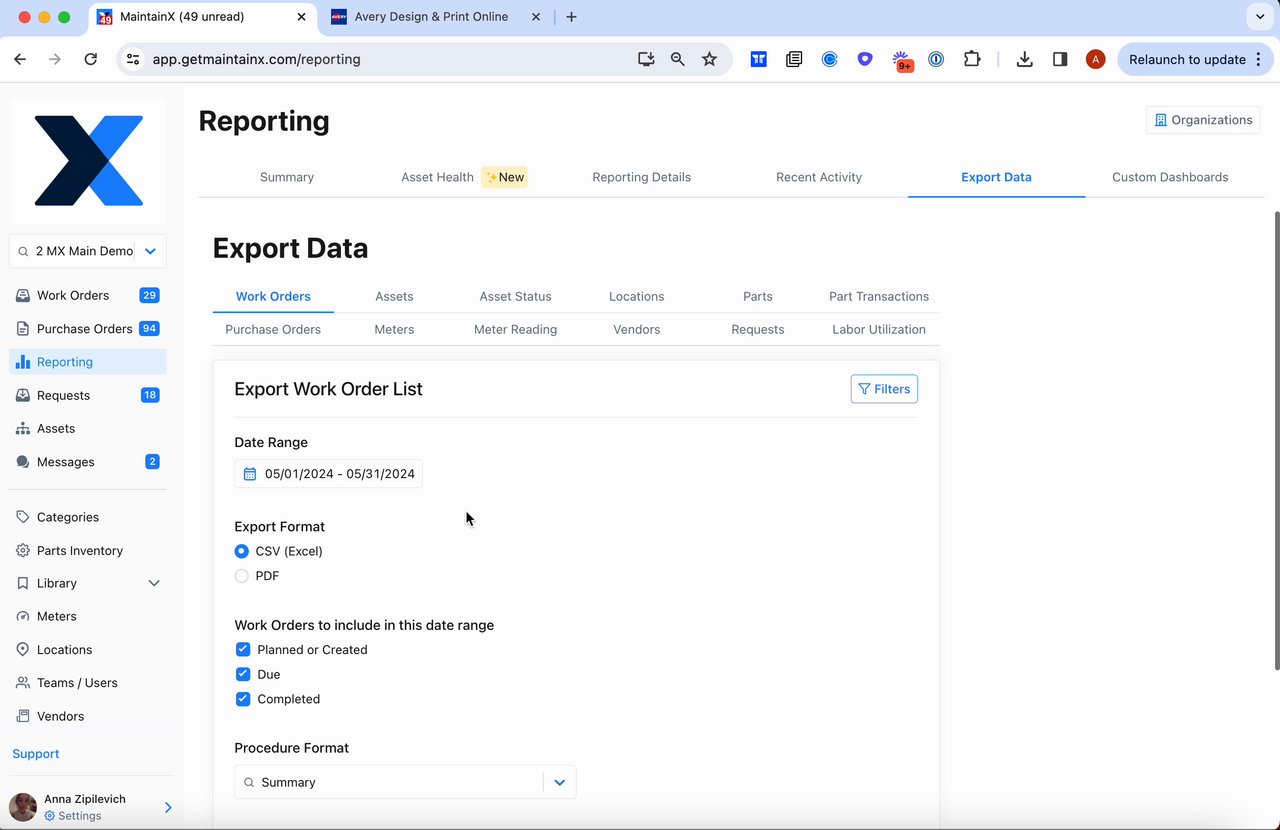Image resolution: width=1280 pixels, height=830 pixels.
Task: Open the Procedure Format dropdown arrow
Action: click(560, 782)
